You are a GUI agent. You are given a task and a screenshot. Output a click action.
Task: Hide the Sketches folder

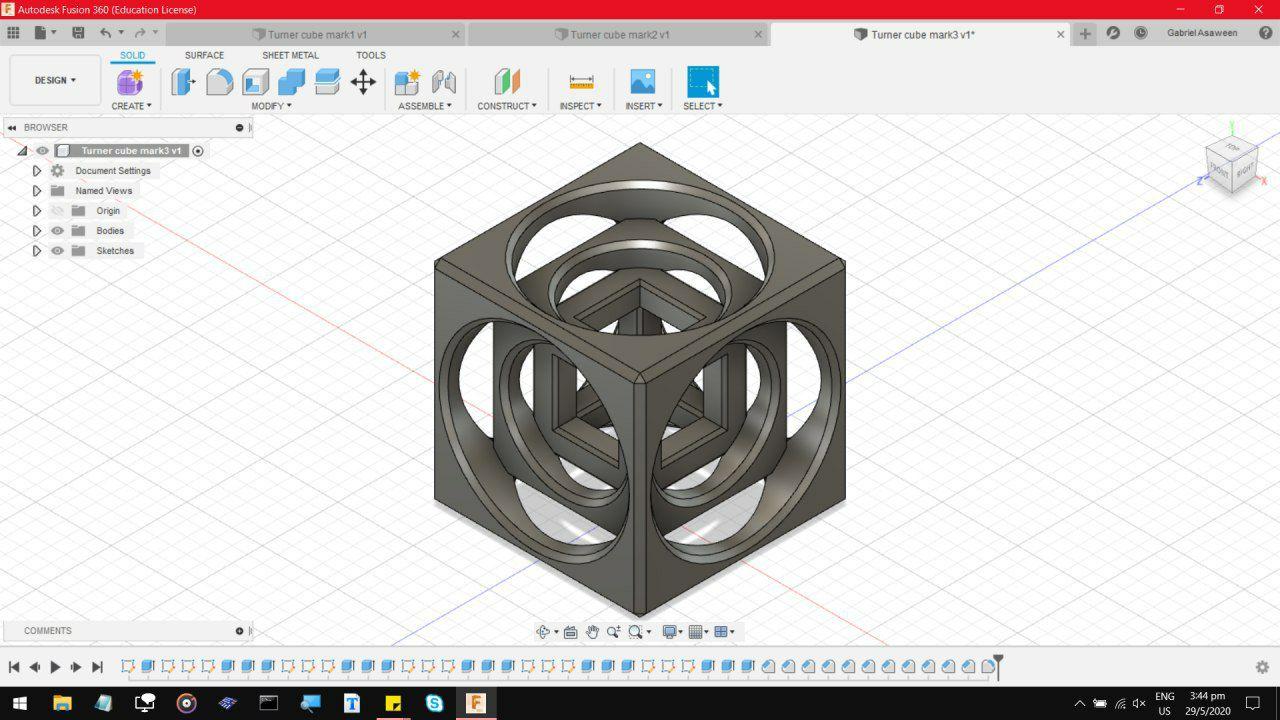coord(57,251)
